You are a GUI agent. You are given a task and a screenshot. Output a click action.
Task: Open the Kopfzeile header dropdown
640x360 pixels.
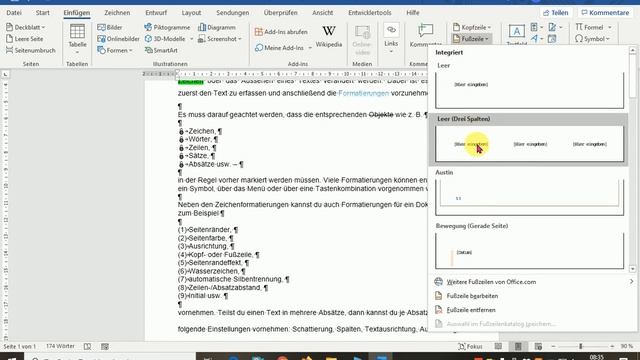coord(471,27)
